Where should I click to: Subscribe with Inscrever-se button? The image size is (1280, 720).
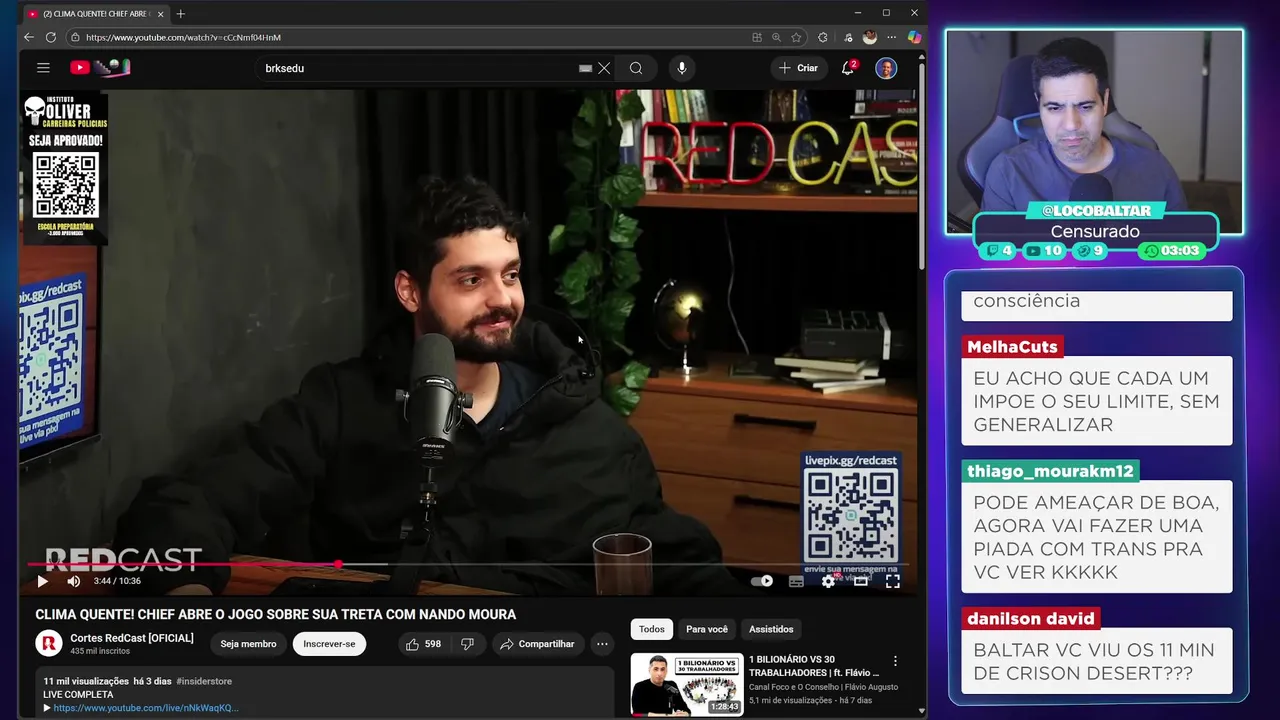(329, 644)
